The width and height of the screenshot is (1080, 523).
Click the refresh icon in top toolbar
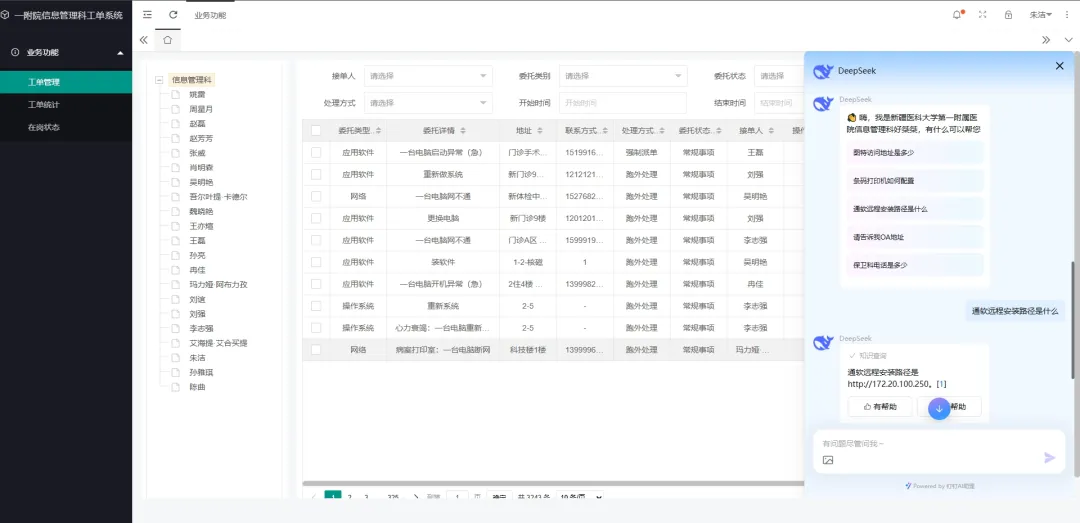[x=173, y=15]
